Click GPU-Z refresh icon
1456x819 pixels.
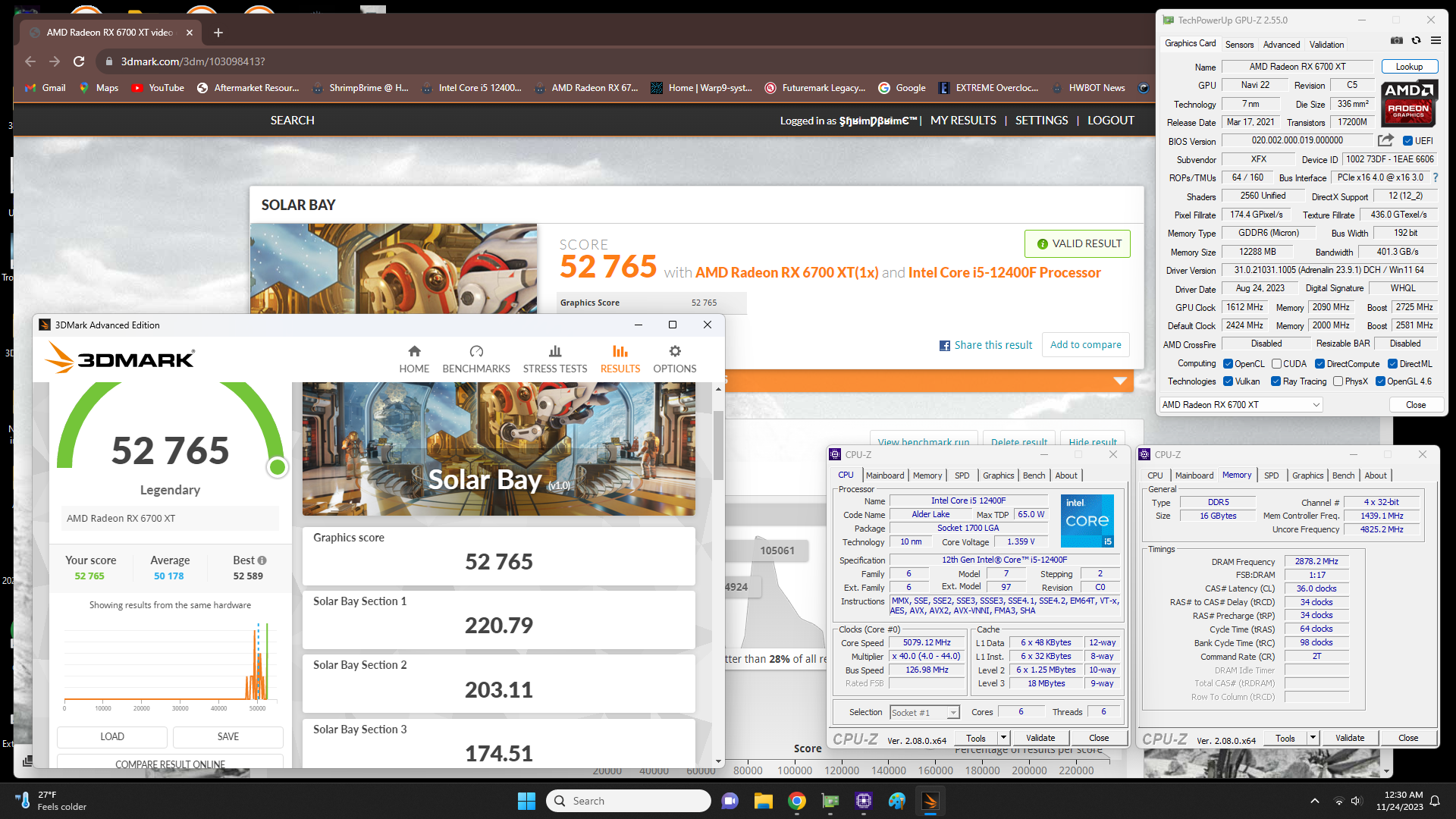click(x=1416, y=40)
